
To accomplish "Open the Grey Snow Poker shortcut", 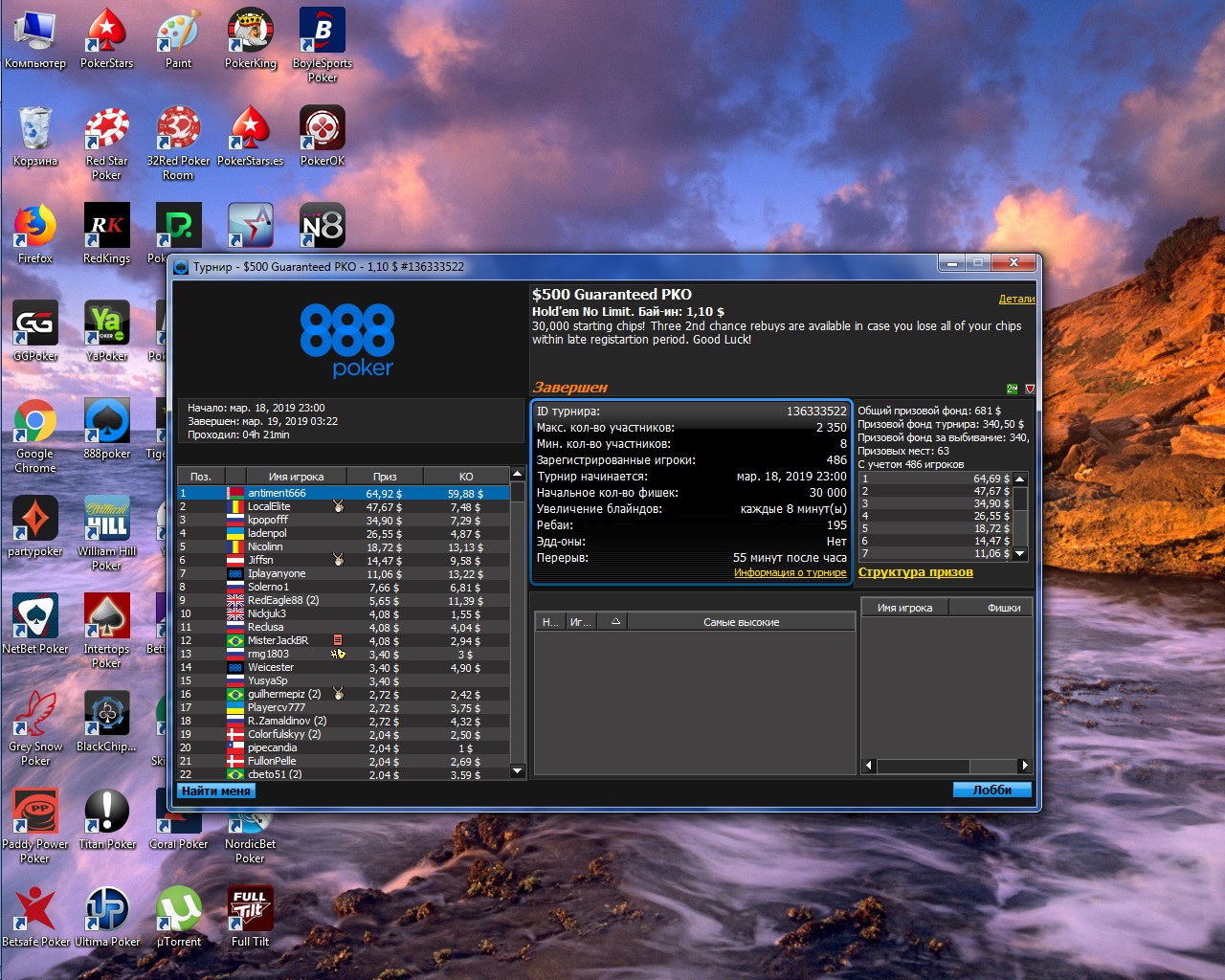I will pos(35,729).
